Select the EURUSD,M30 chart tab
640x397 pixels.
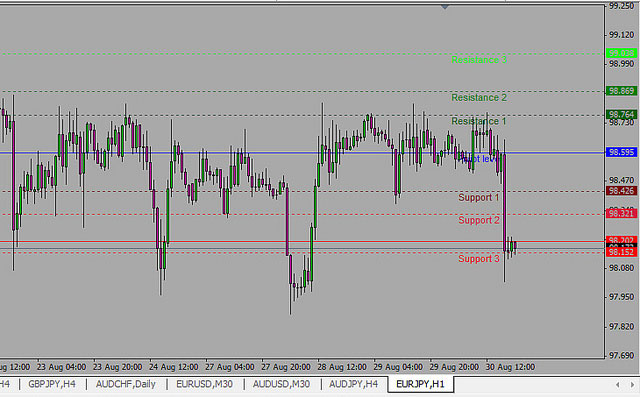[204, 384]
